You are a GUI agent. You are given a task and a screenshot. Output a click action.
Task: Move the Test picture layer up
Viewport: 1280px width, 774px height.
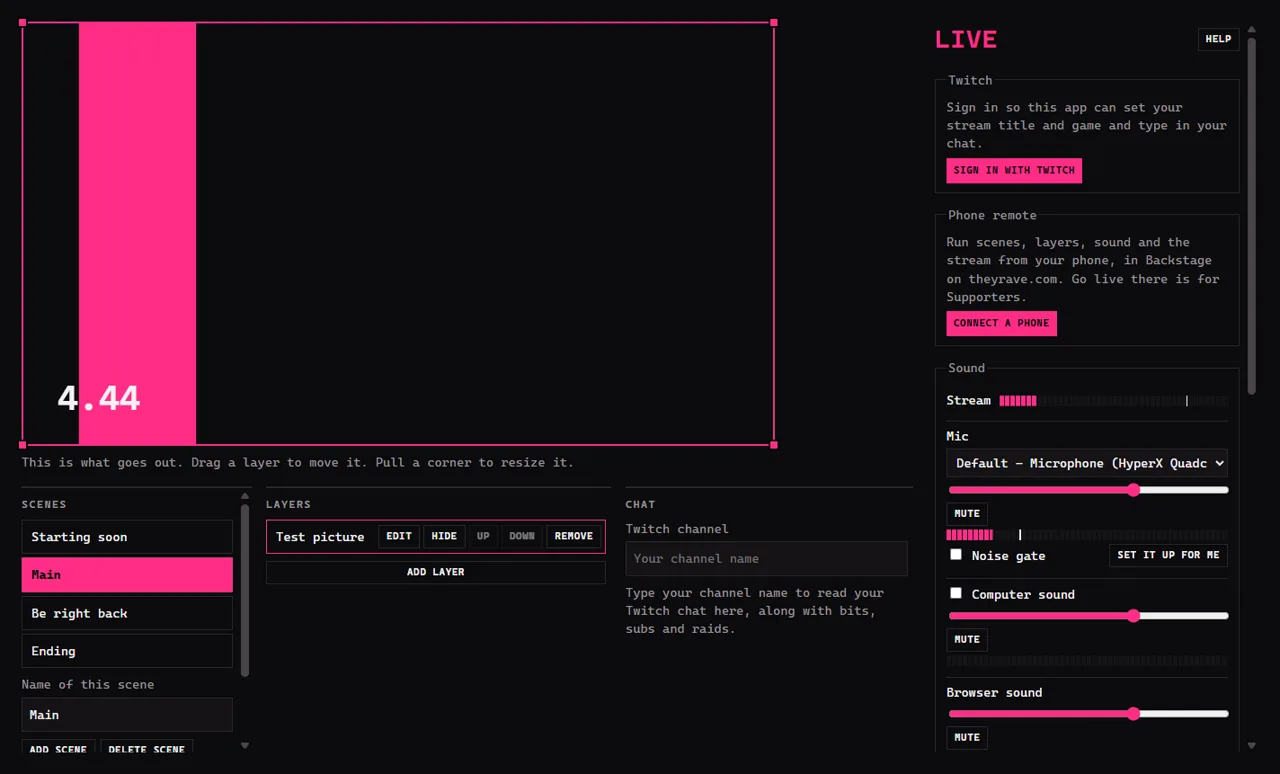pyautogui.click(x=483, y=536)
